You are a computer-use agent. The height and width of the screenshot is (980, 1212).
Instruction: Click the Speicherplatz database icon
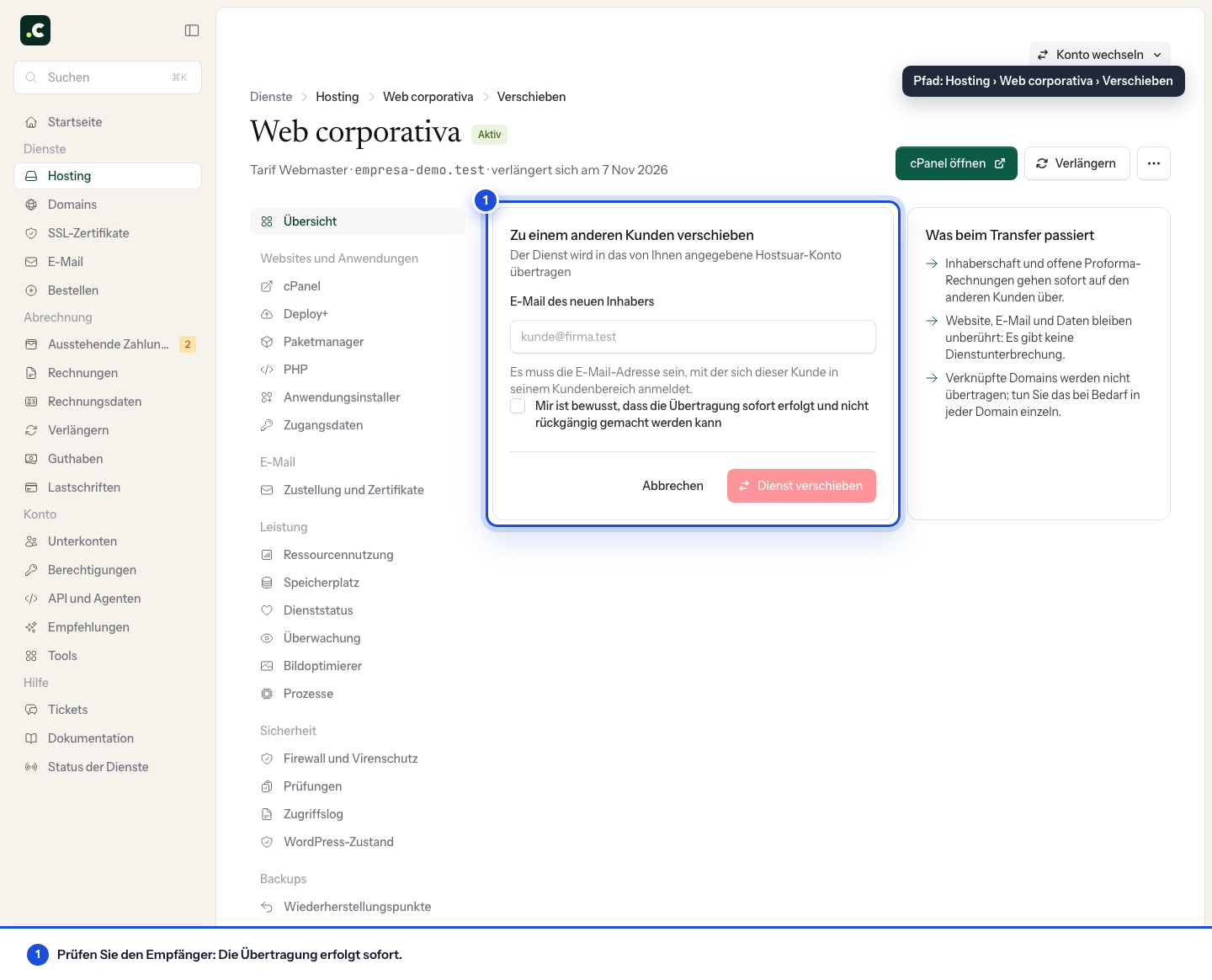[267, 583]
